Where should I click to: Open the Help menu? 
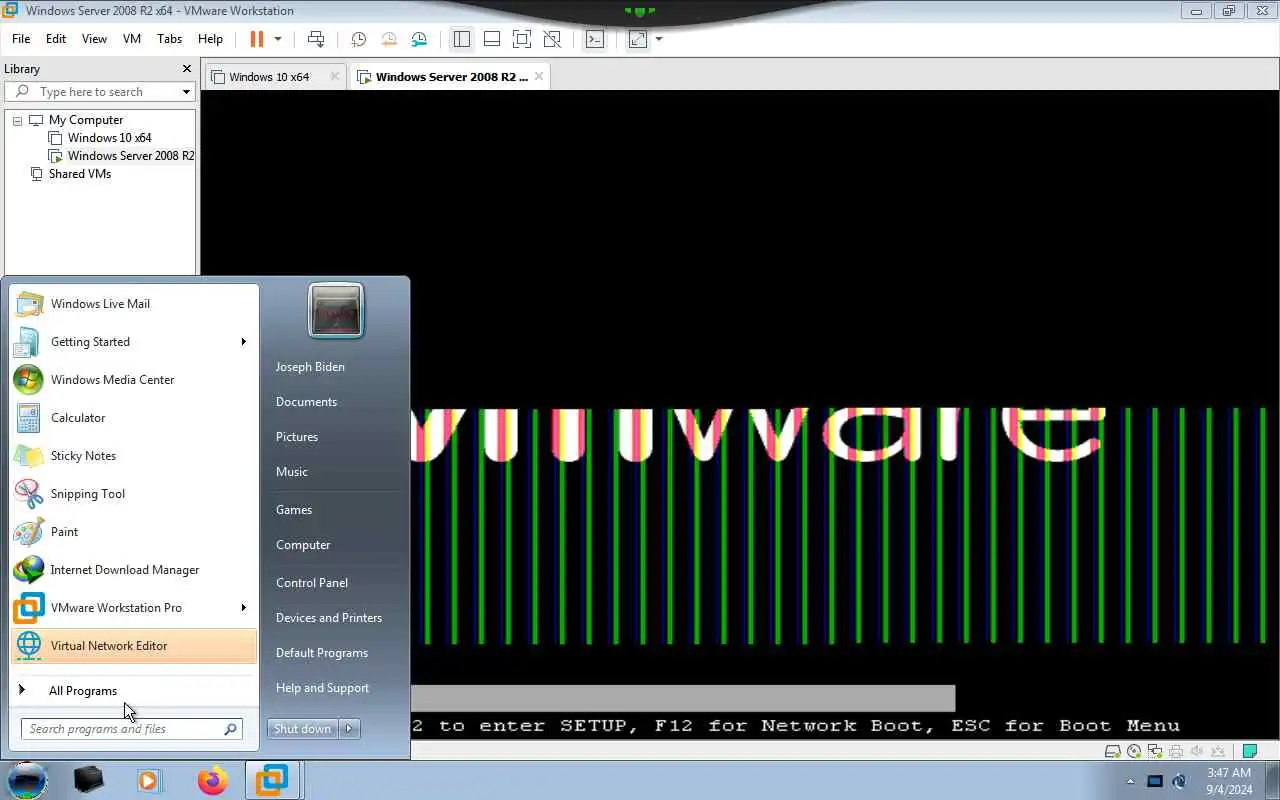pyautogui.click(x=210, y=39)
